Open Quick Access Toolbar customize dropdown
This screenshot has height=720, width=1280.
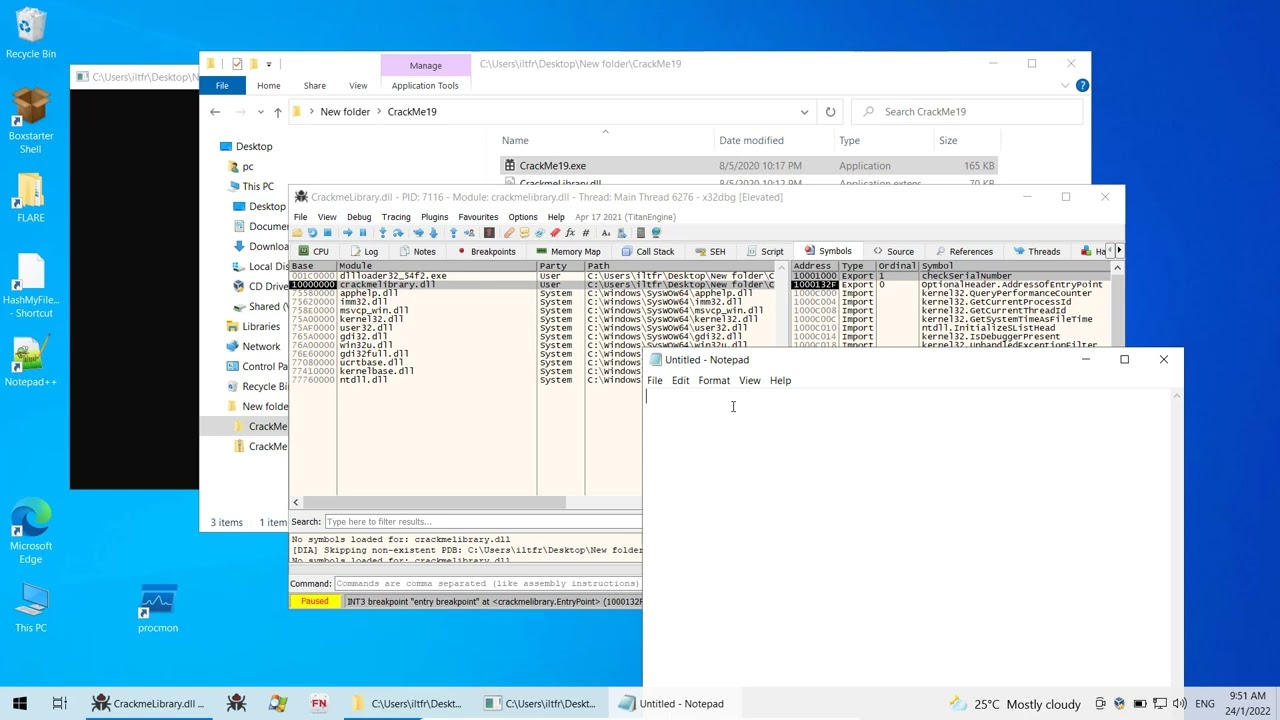pyautogui.click(x=268, y=64)
